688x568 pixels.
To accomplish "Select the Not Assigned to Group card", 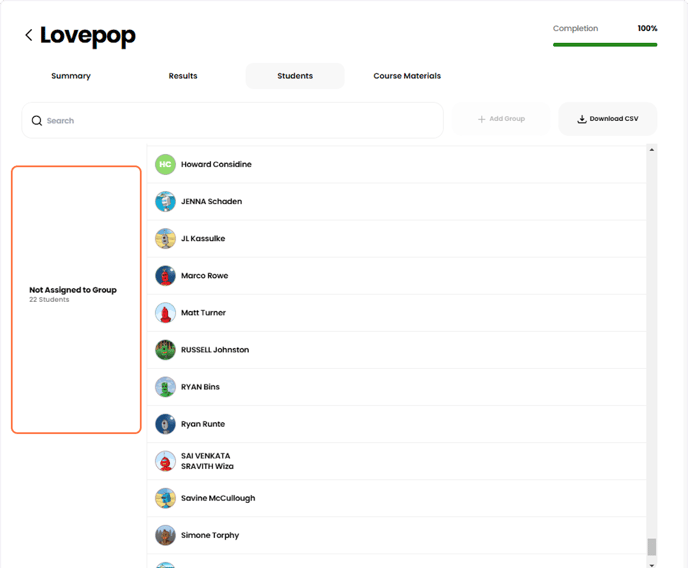I will point(76,299).
